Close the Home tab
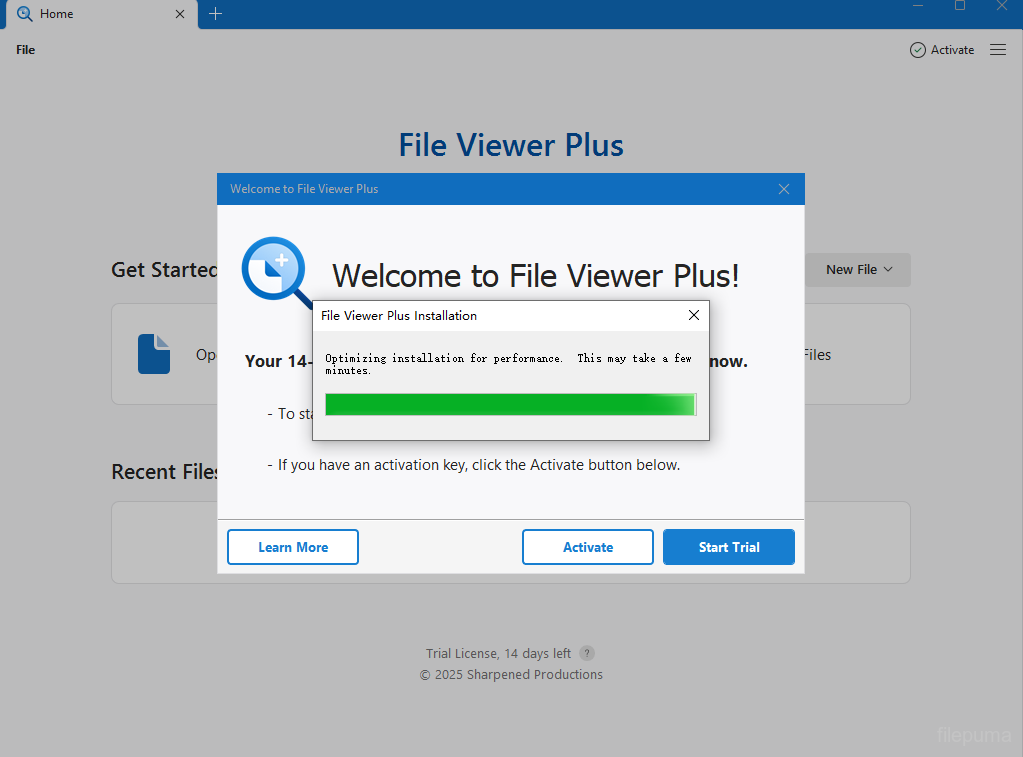Image resolution: width=1023 pixels, height=757 pixels. pyautogui.click(x=180, y=14)
